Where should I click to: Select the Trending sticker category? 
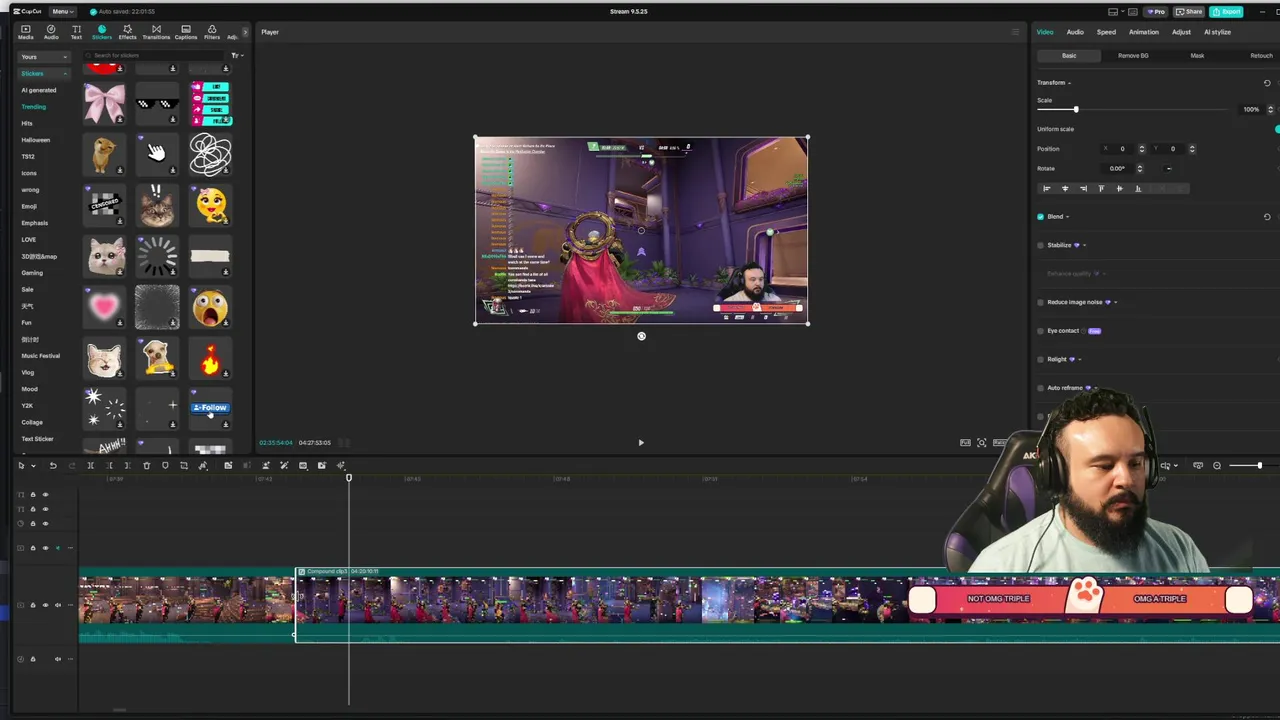point(34,107)
